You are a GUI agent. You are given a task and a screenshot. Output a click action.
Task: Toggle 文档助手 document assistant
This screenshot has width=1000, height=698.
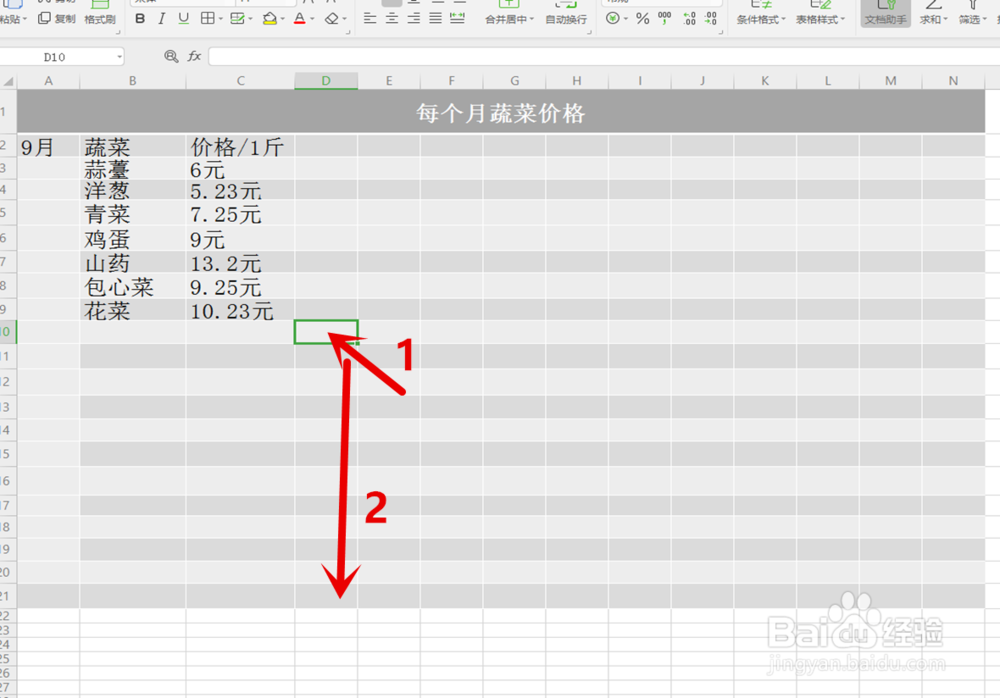coord(885,14)
